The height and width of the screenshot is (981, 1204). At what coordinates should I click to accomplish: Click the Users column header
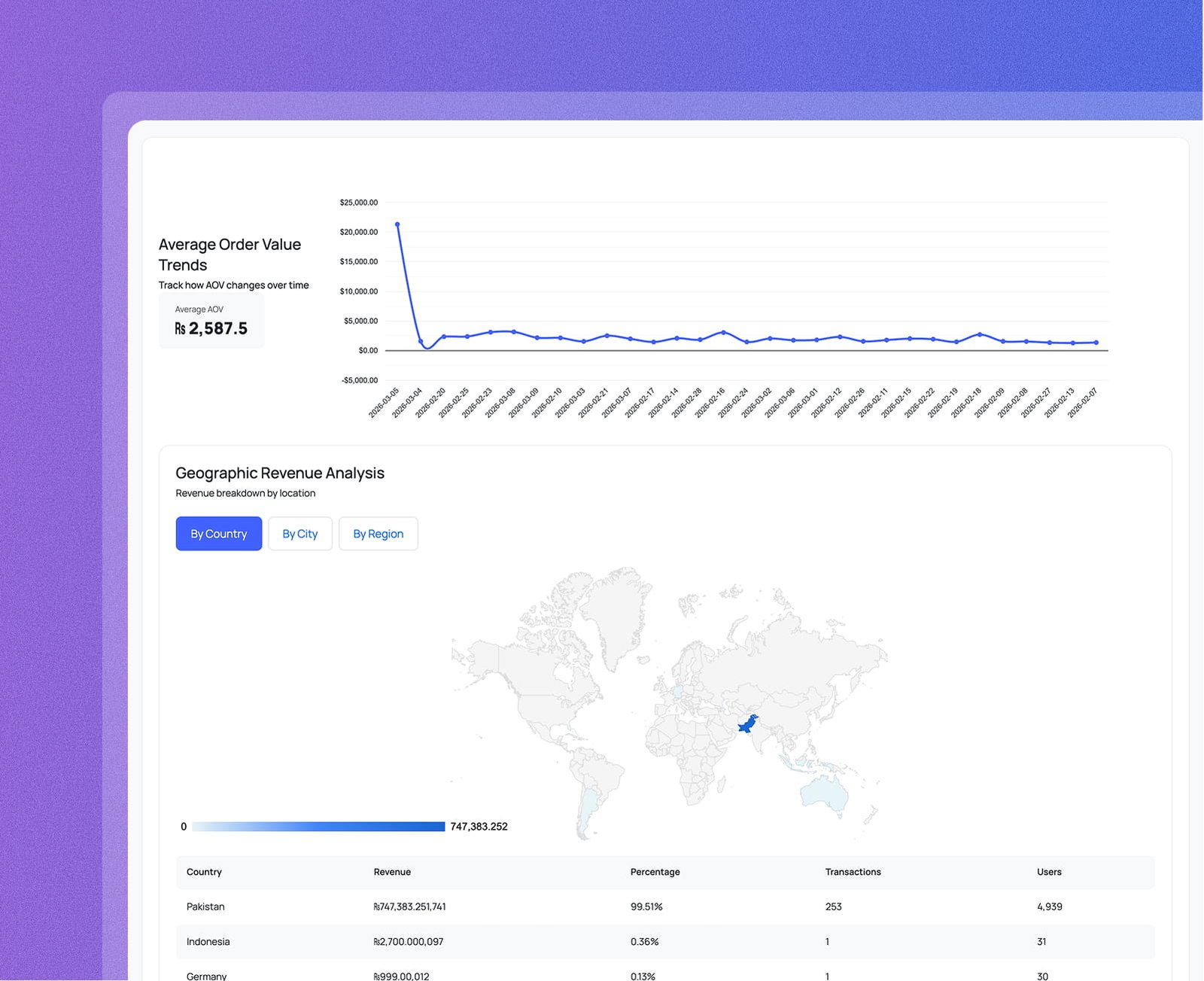click(x=1049, y=872)
